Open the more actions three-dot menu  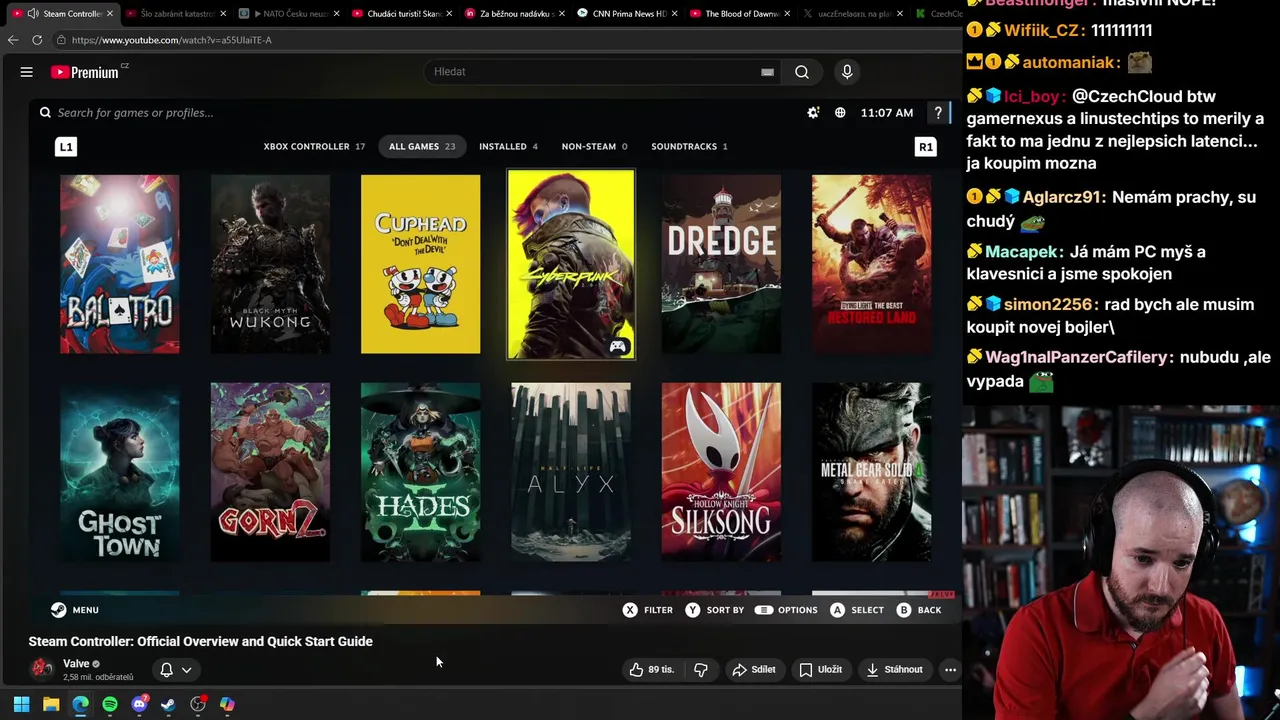(950, 670)
